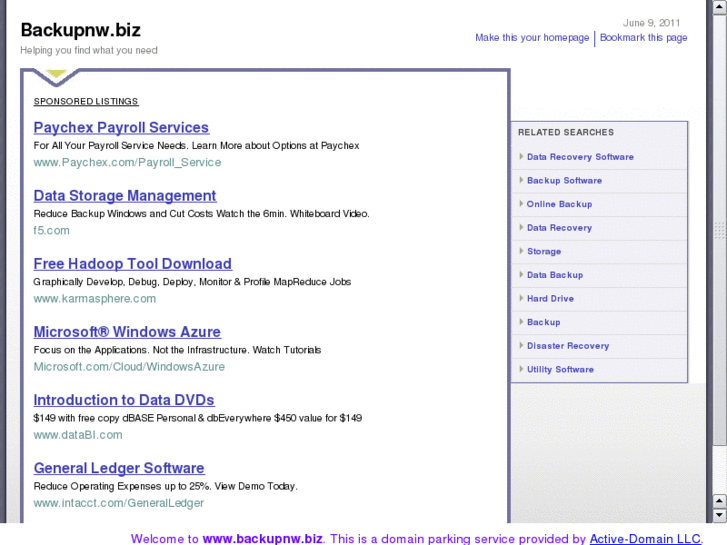Click the scrollbar up arrow at top
The height and width of the screenshot is (545, 727).
pos(720,7)
